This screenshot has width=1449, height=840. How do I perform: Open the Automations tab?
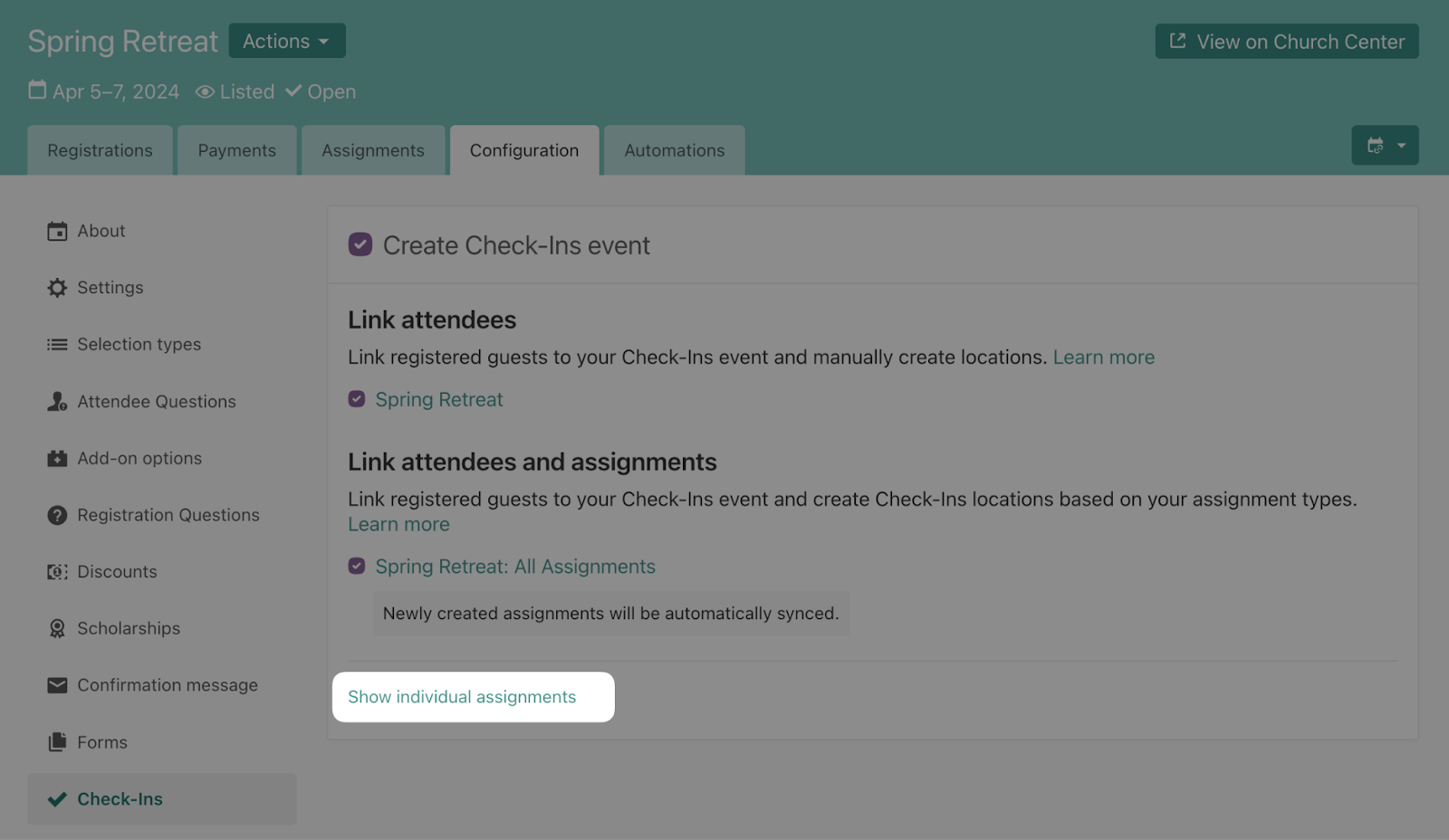click(674, 150)
